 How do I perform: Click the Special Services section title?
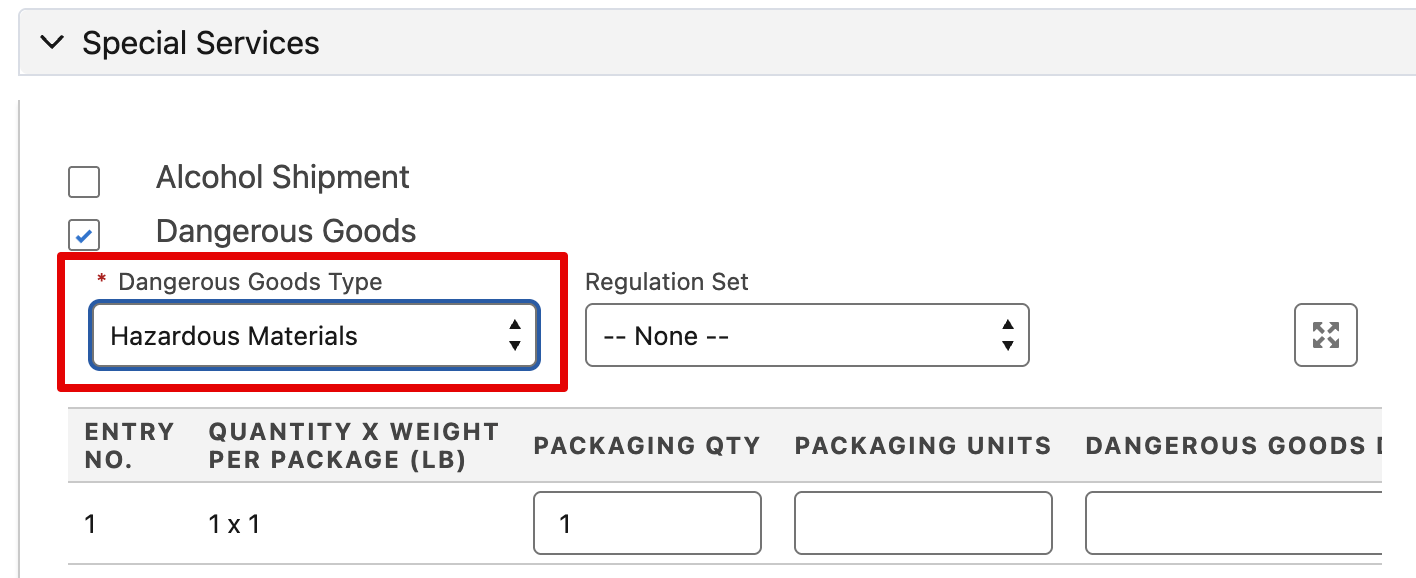tap(201, 43)
